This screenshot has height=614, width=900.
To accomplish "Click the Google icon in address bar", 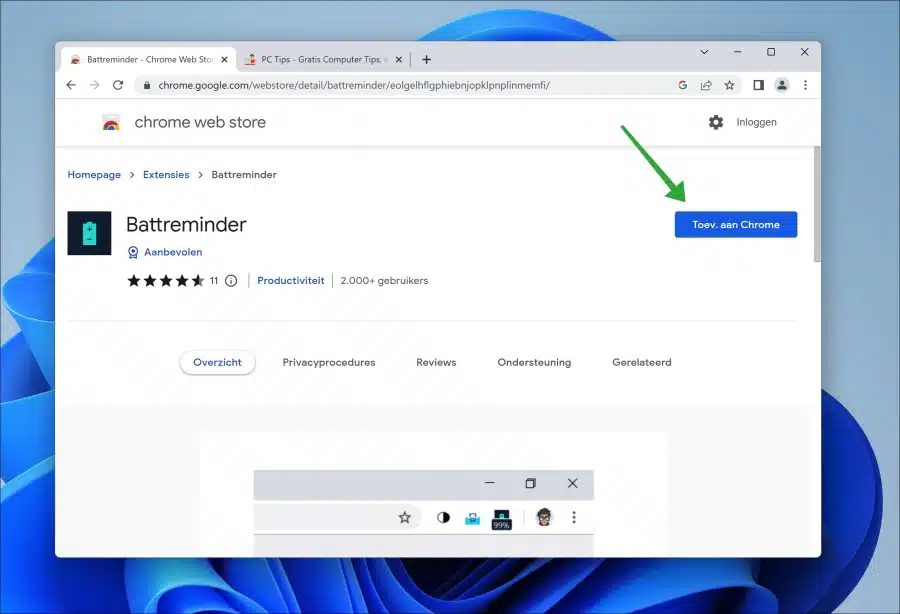I will [682, 85].
